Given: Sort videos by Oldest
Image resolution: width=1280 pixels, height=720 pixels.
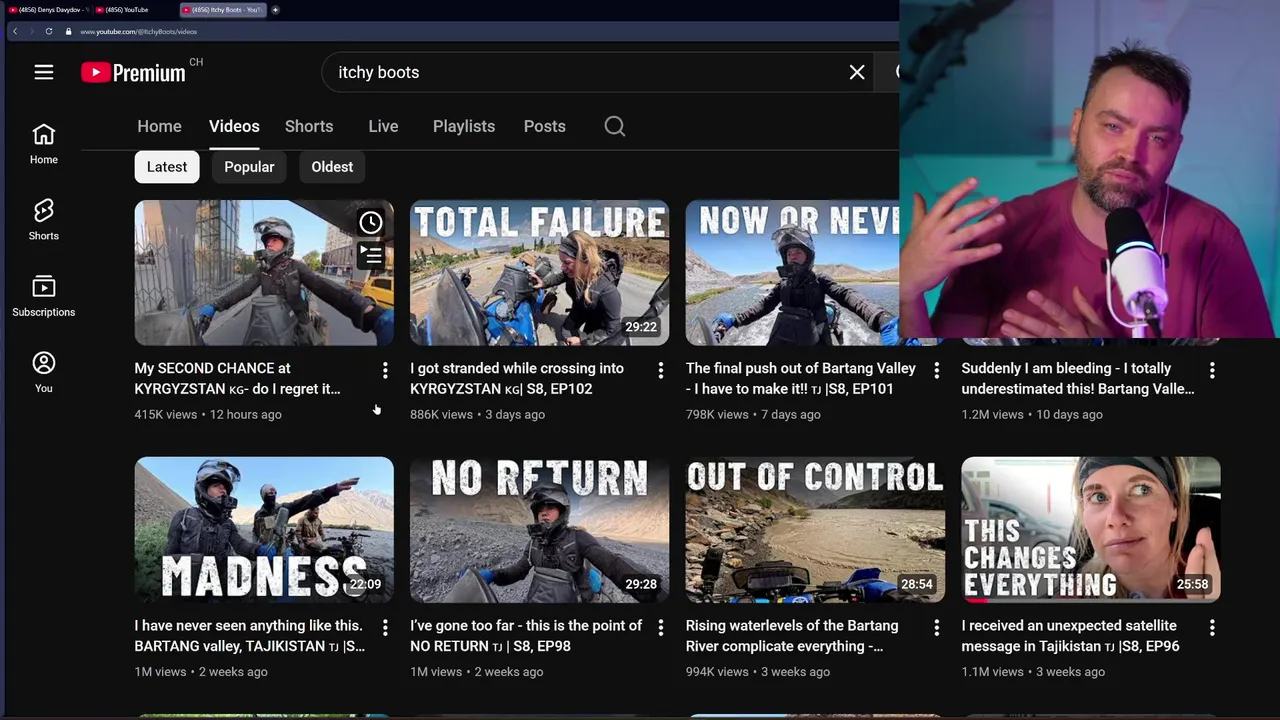Looking at the screenshot, I should tap(332, 167).
